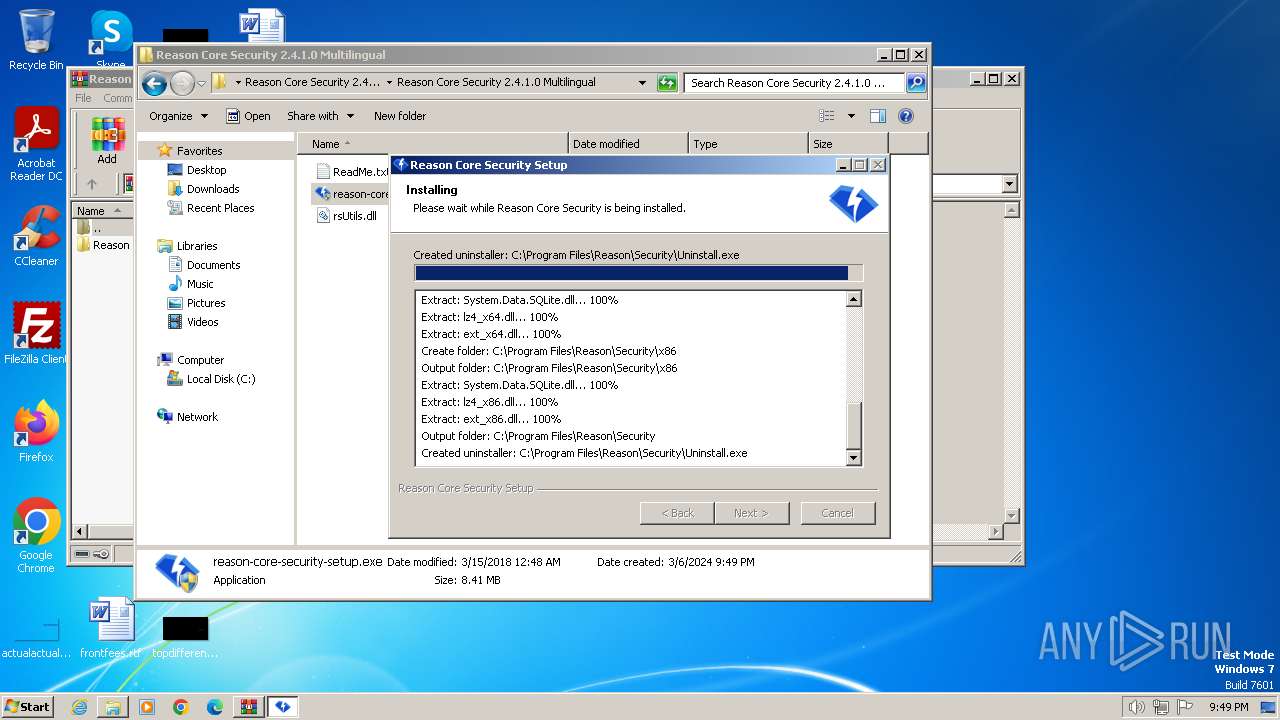
Task: Sort files by Date modified column
Action: (x=628, y=144)
